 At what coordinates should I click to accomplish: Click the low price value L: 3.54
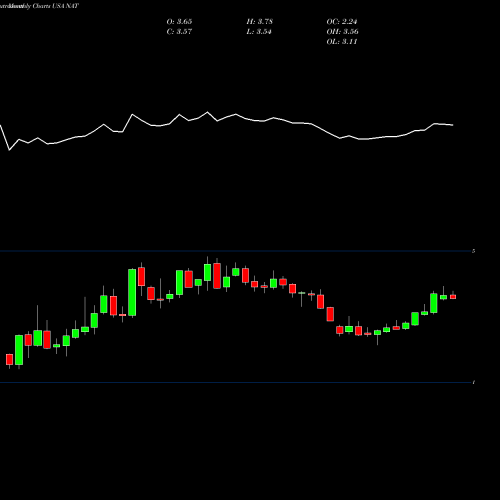[259, 32]
